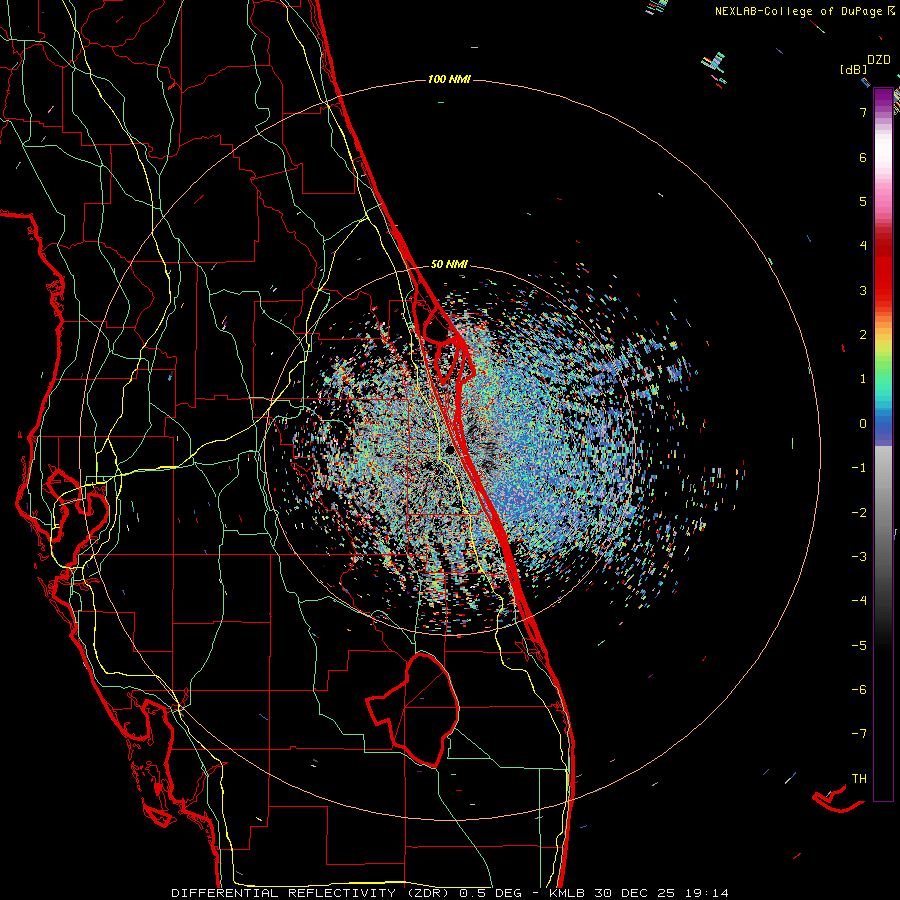Image resolution: width=900 pixels, height=900 pixels.
Task: Click the 0 value on the scale
Action: click(x=863, y=424)
